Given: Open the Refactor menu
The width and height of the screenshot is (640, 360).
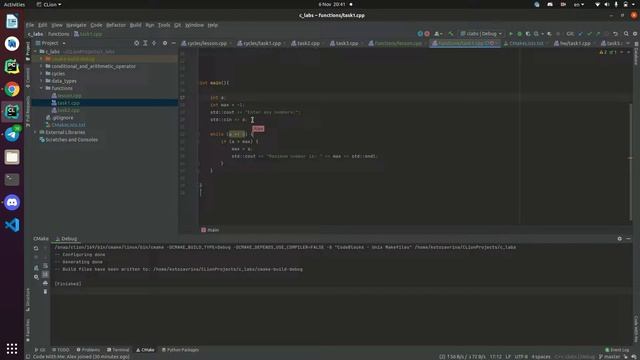Looking at the screenshot, I should point(116,25).
